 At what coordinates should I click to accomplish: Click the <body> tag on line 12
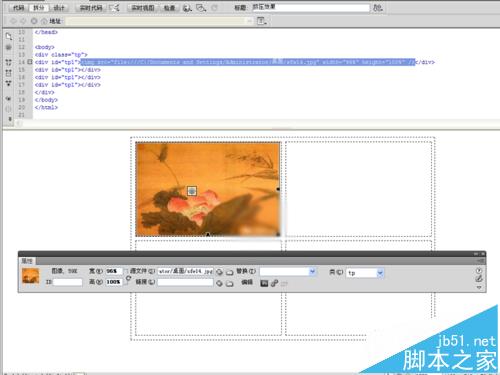[44, 47]
